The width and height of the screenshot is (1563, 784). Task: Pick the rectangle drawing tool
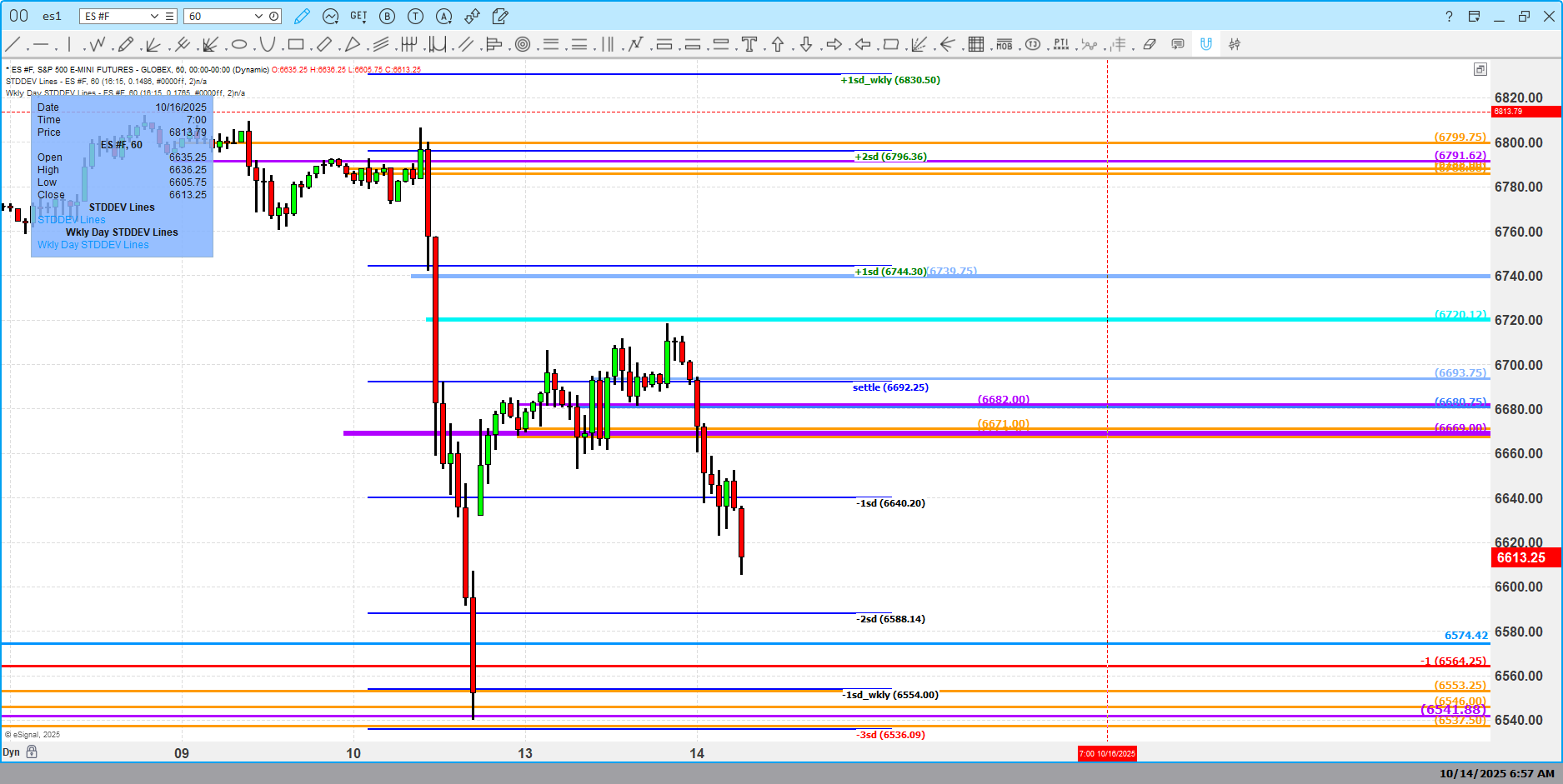pos(296,44)
